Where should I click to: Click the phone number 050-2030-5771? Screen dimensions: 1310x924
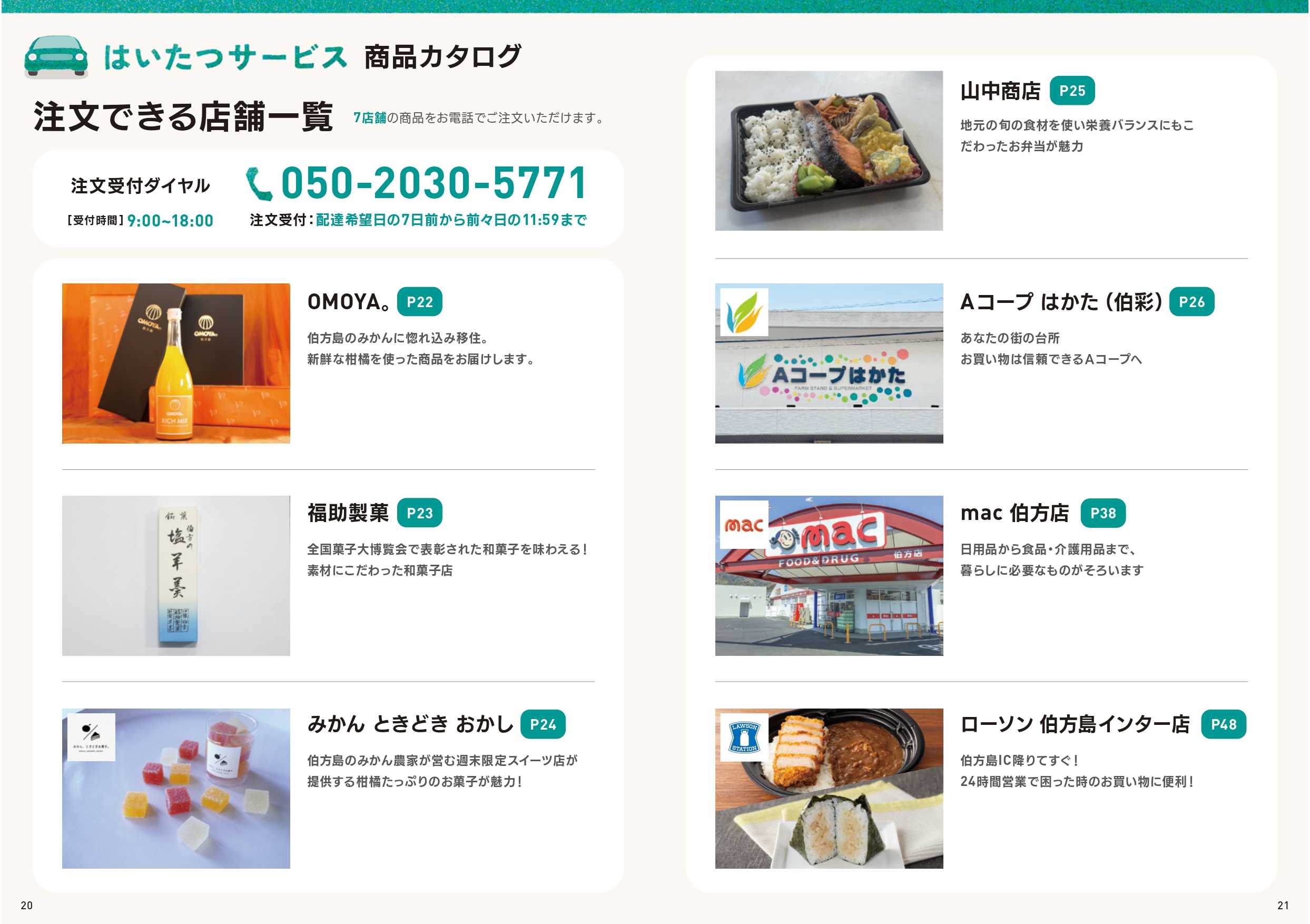coord(434,183)
